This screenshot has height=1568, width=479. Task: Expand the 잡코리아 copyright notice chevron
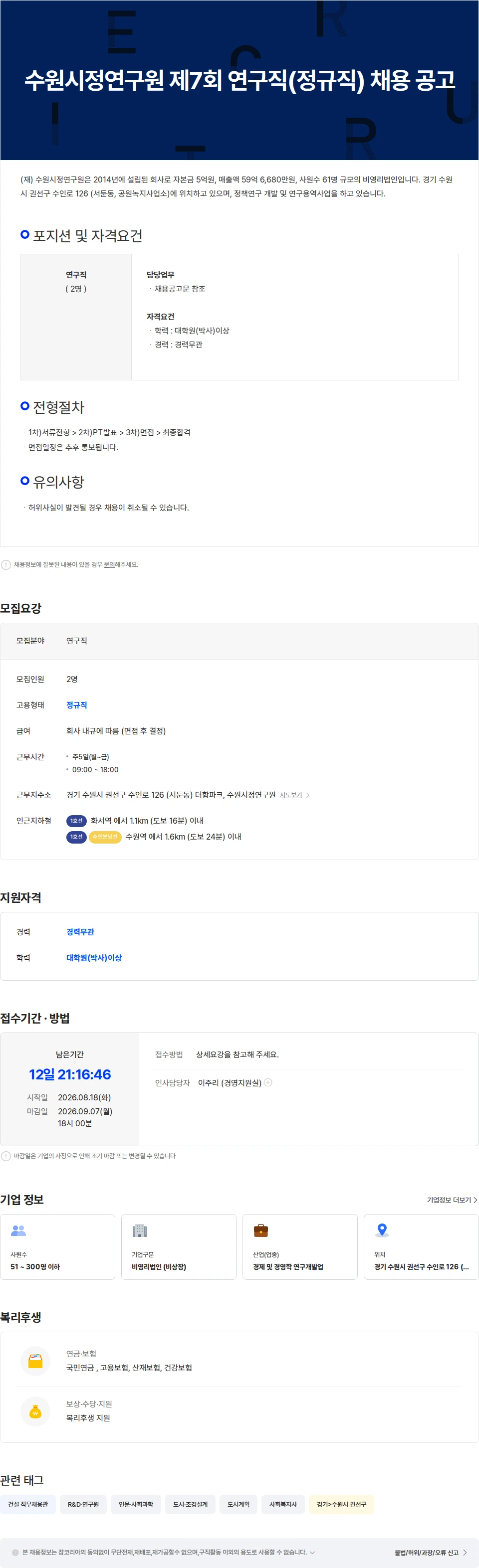(313, 1552)
